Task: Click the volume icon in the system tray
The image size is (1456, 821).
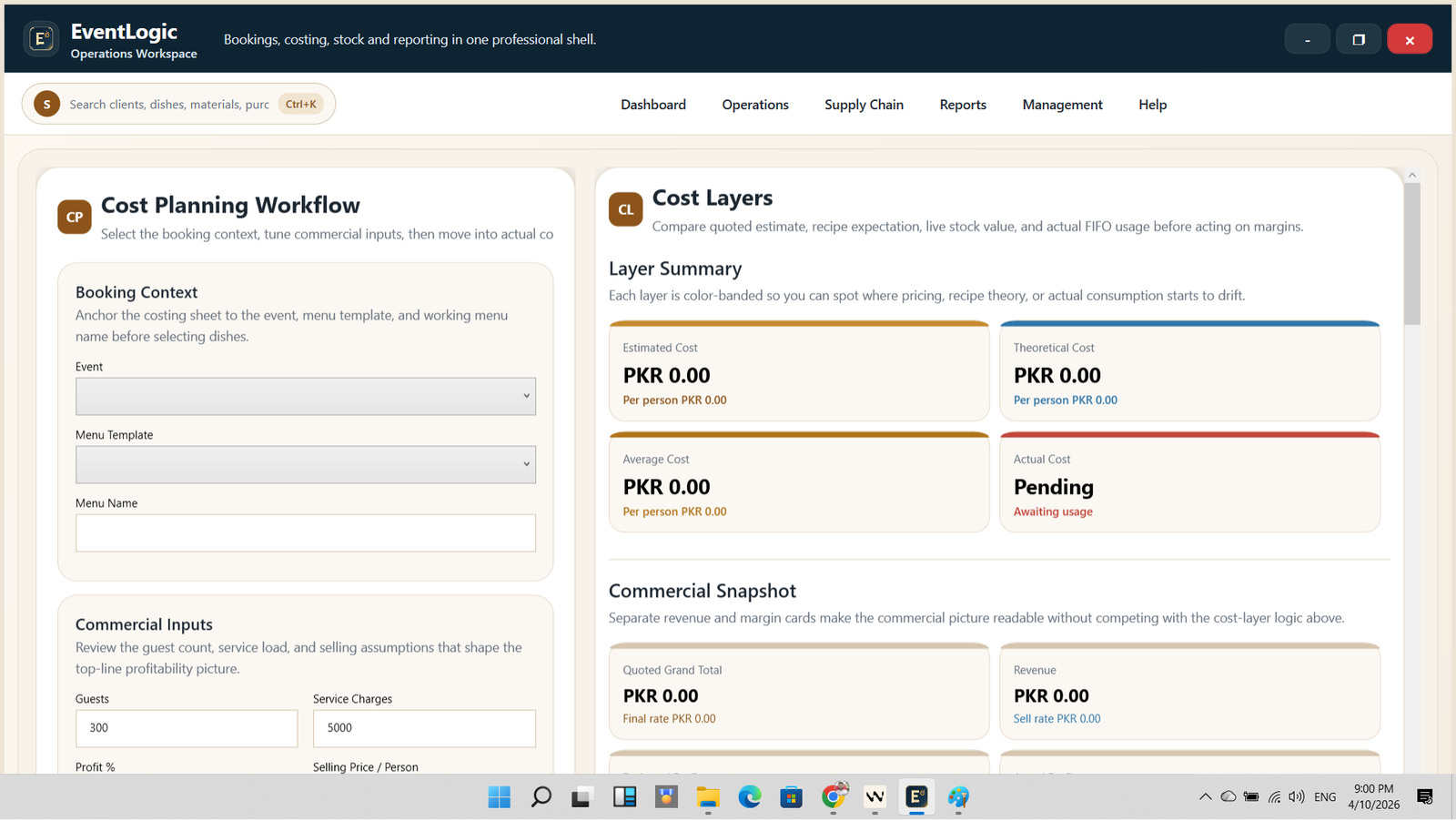Action: (1296, 796)
